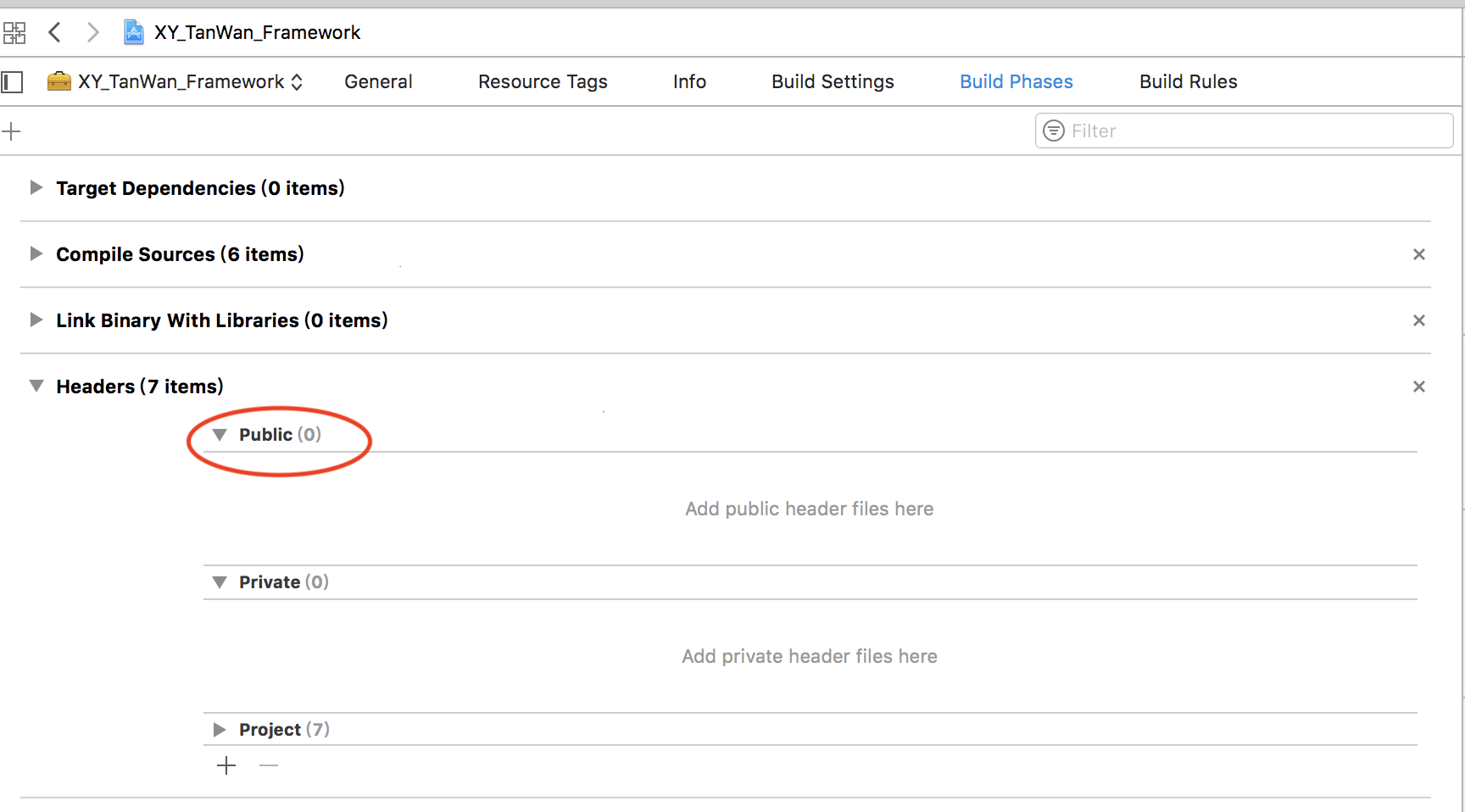Viewport: 1465px width, 812px height.
Task: Expand Compile Sources section
Action: pyautogui.click(x=36, y=253)
